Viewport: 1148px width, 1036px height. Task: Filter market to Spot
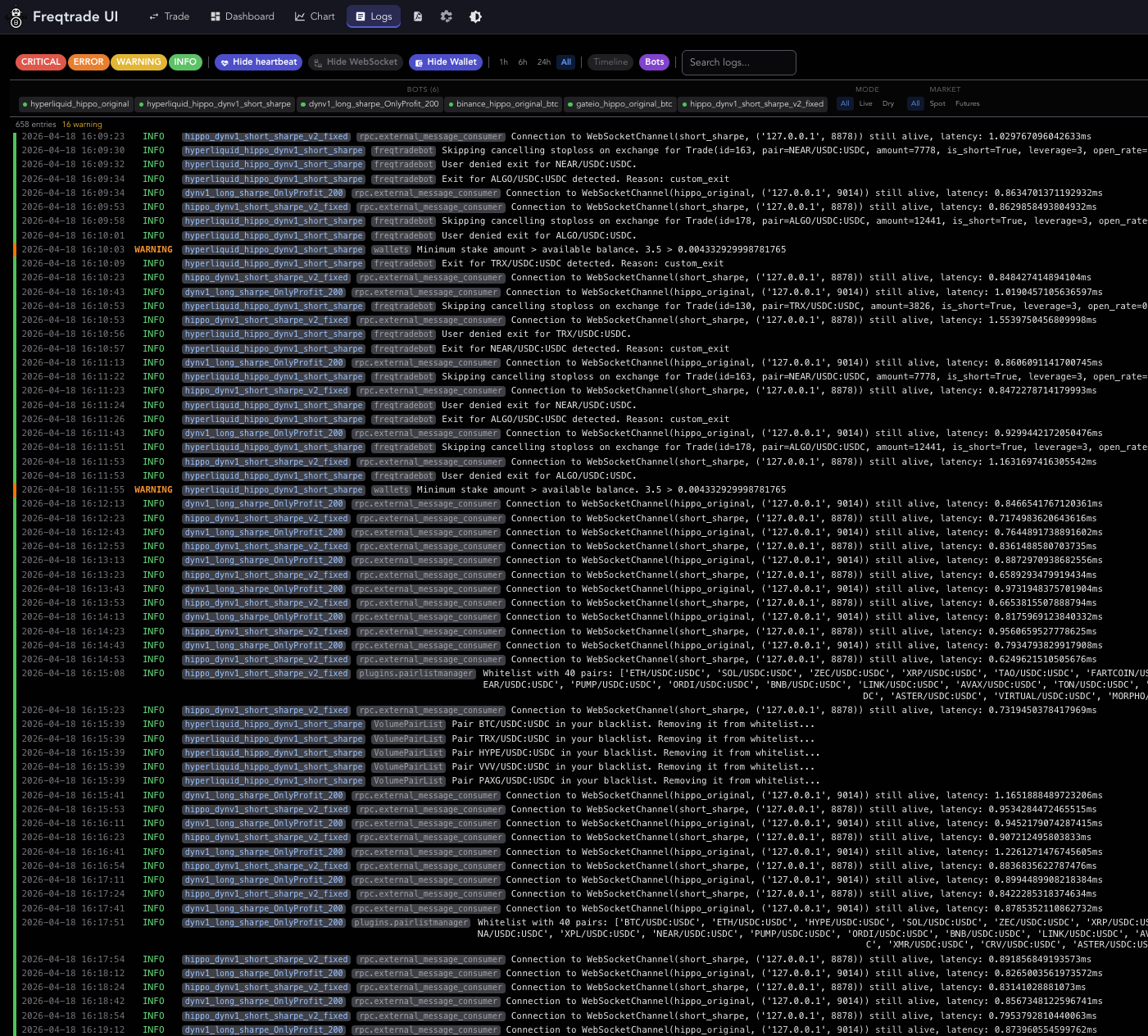click(938, 104)
